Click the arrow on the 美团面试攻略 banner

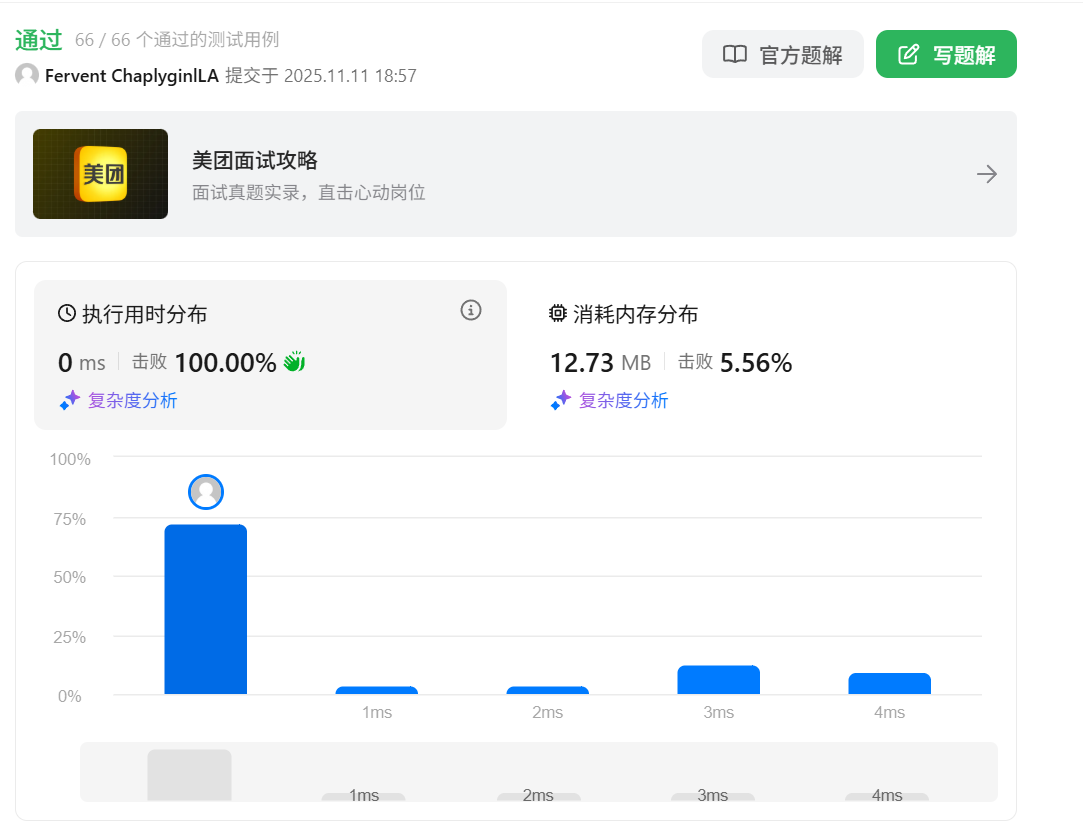[987, 174]
